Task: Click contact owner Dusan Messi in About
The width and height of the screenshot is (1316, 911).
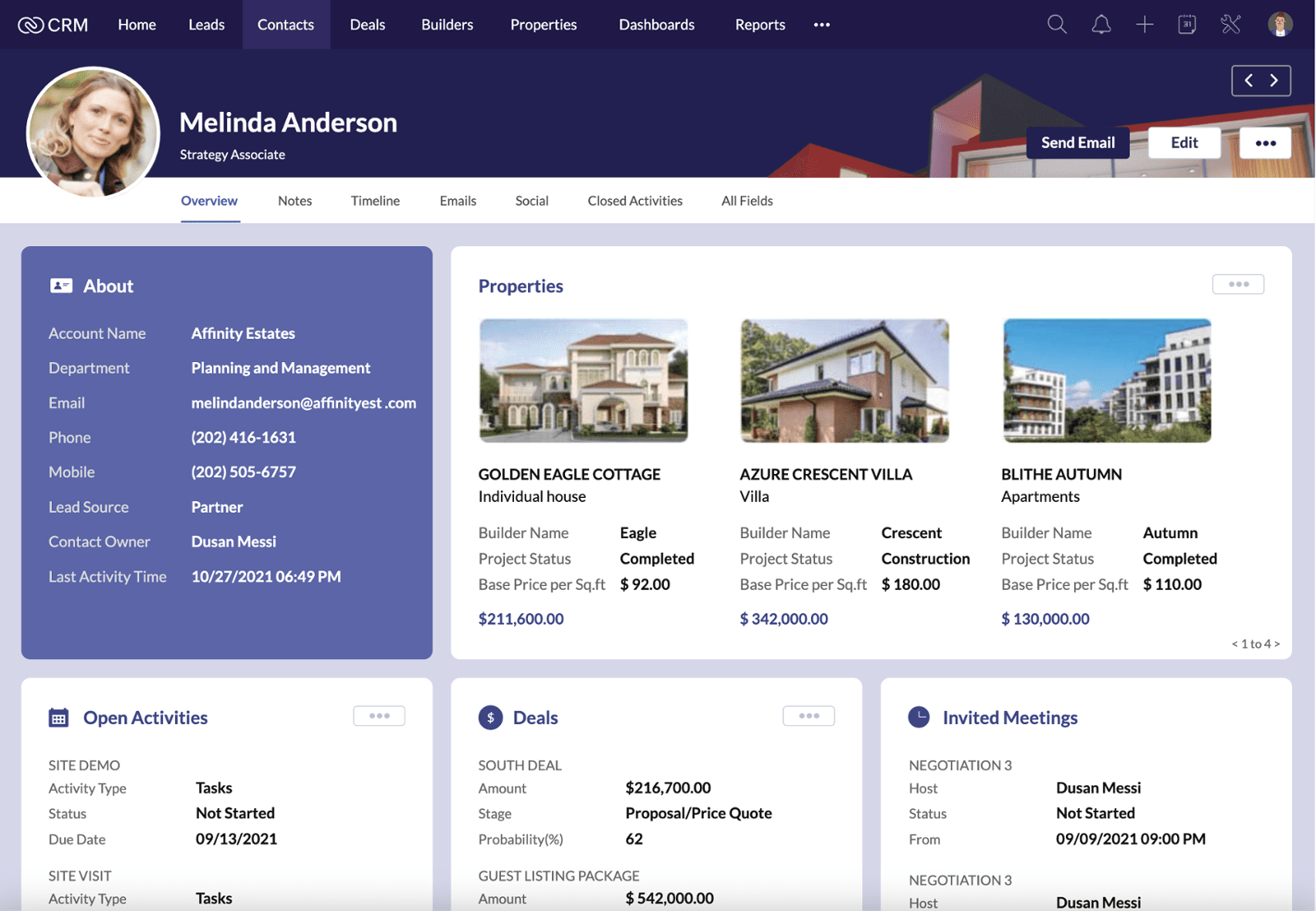Action: pos(234,541)
